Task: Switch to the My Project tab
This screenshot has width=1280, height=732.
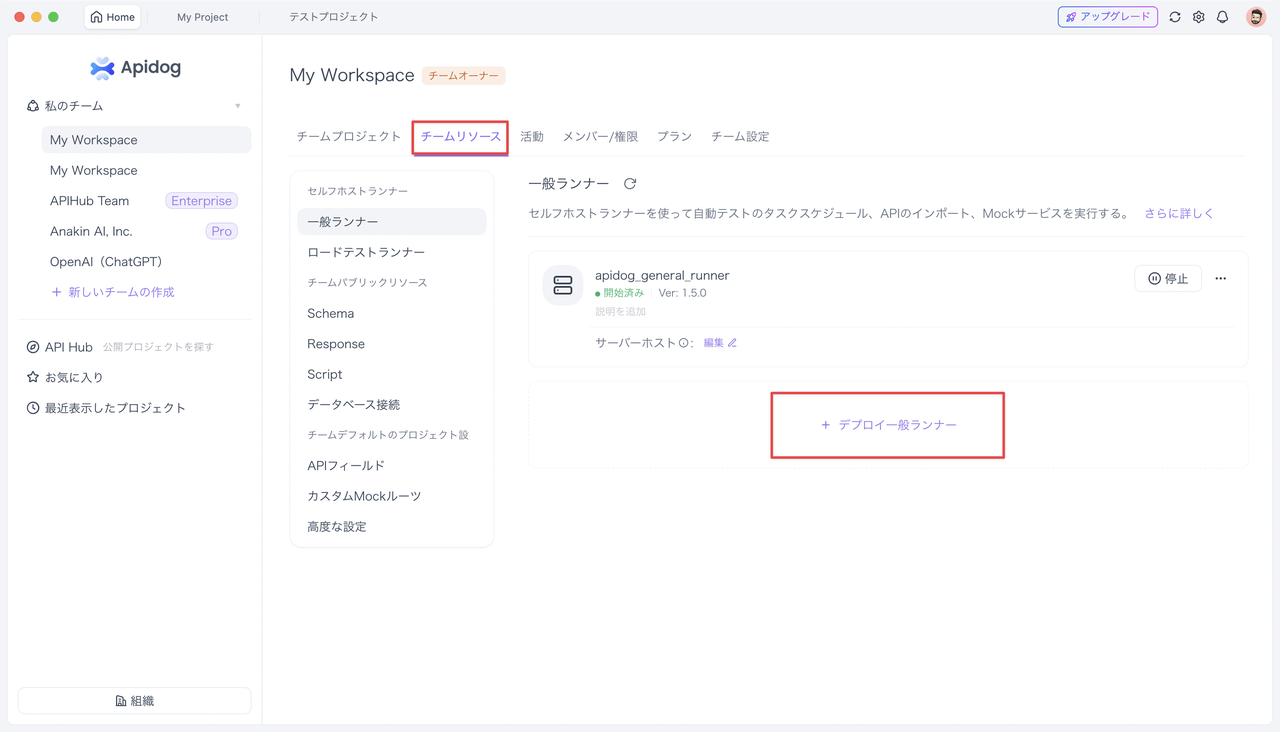Action: point(203,17)
